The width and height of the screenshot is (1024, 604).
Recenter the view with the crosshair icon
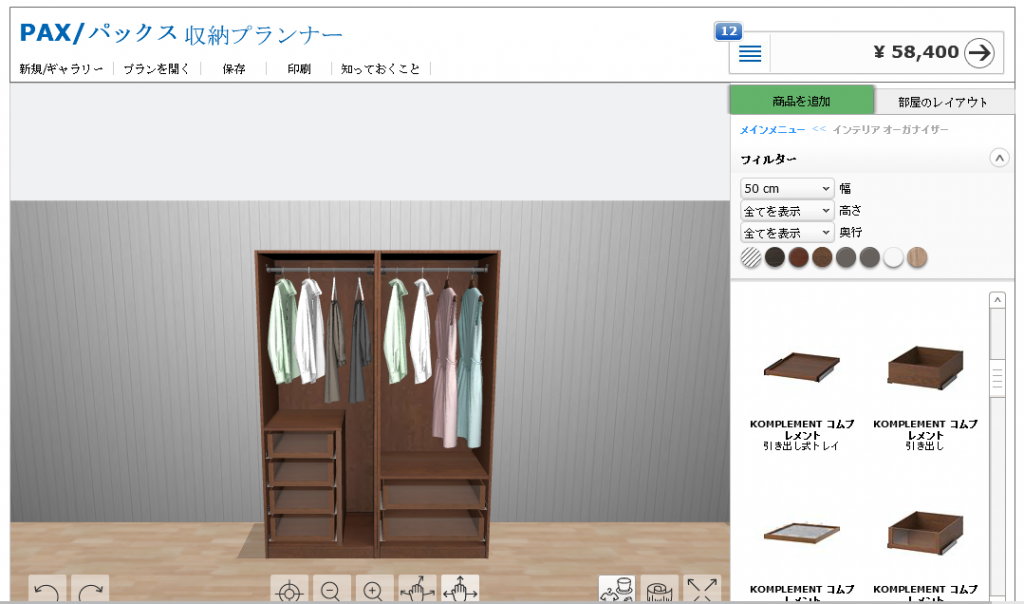(289, 590)
